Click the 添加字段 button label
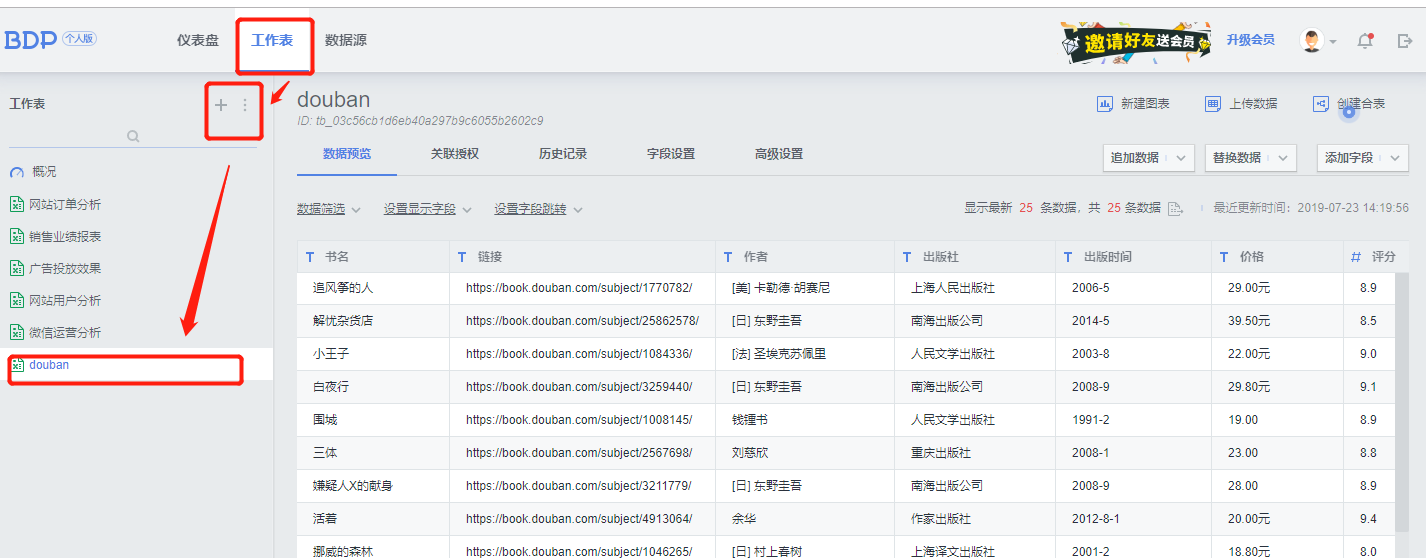 click(1349, 158)
